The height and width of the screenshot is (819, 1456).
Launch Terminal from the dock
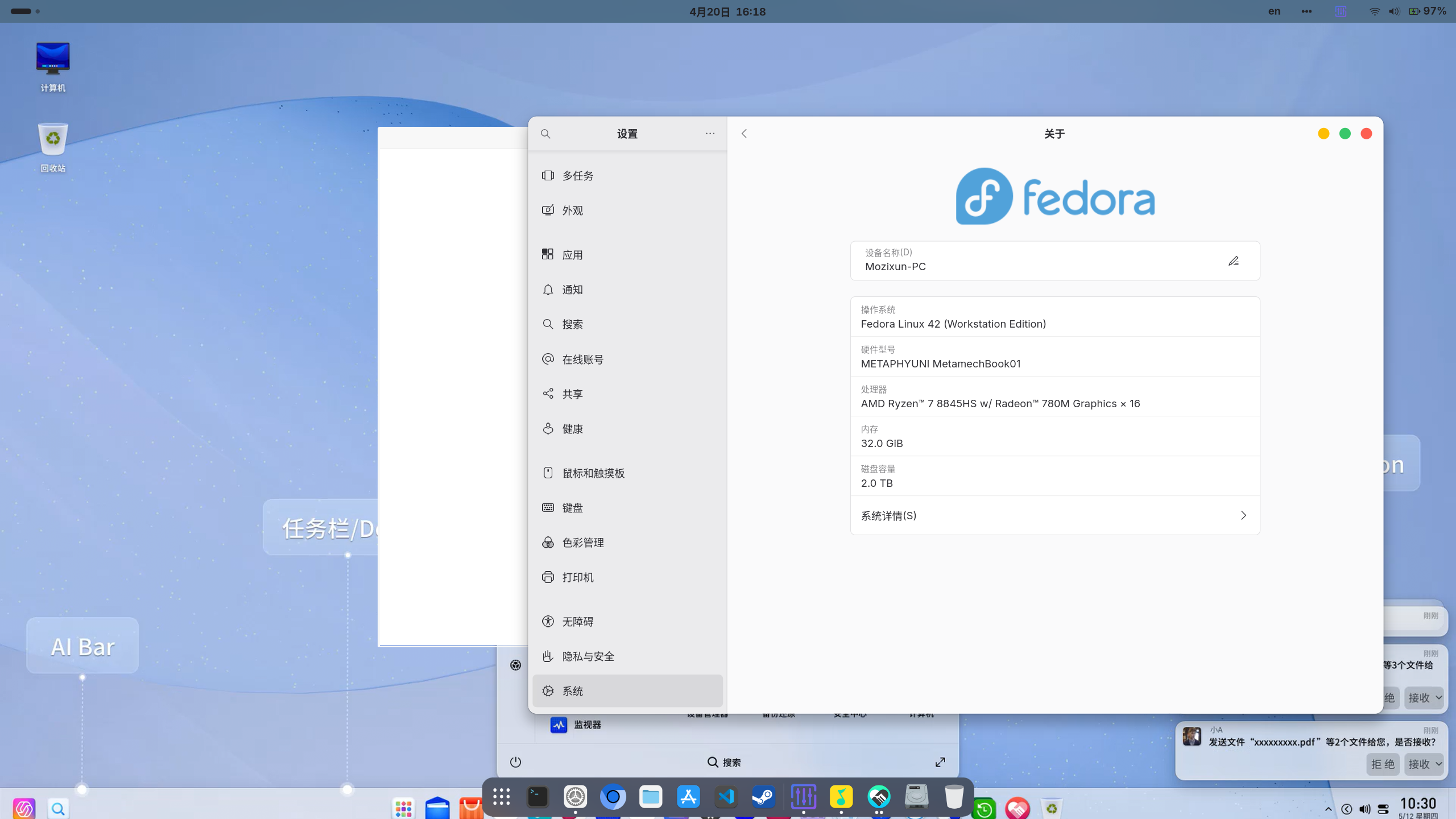pyautogui.click(x=537, y=797)
